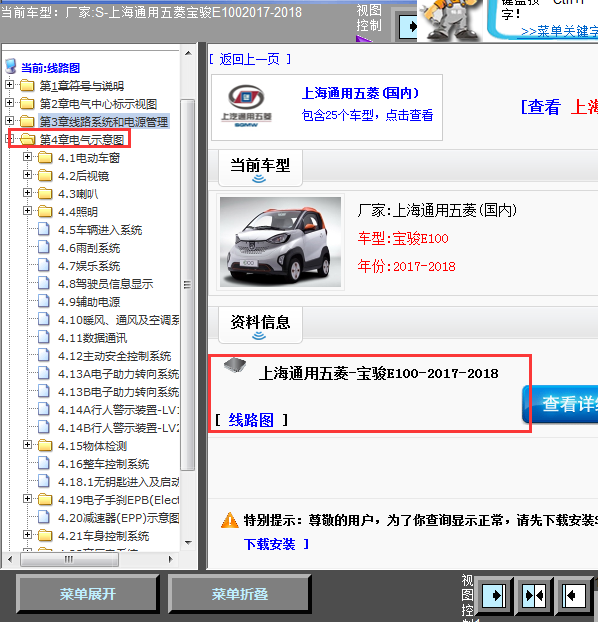Click the tree horizontal scroll-right arrow
598x622 pixels.
pos(171,559)
